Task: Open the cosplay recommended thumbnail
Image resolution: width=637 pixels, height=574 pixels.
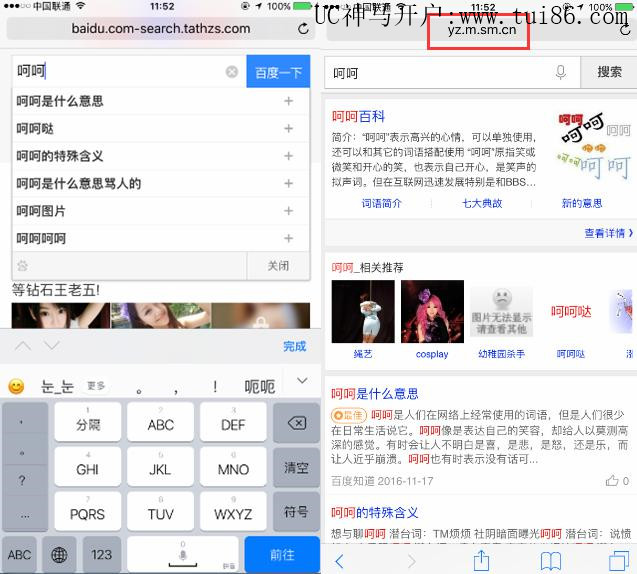Action: point(432,312)
